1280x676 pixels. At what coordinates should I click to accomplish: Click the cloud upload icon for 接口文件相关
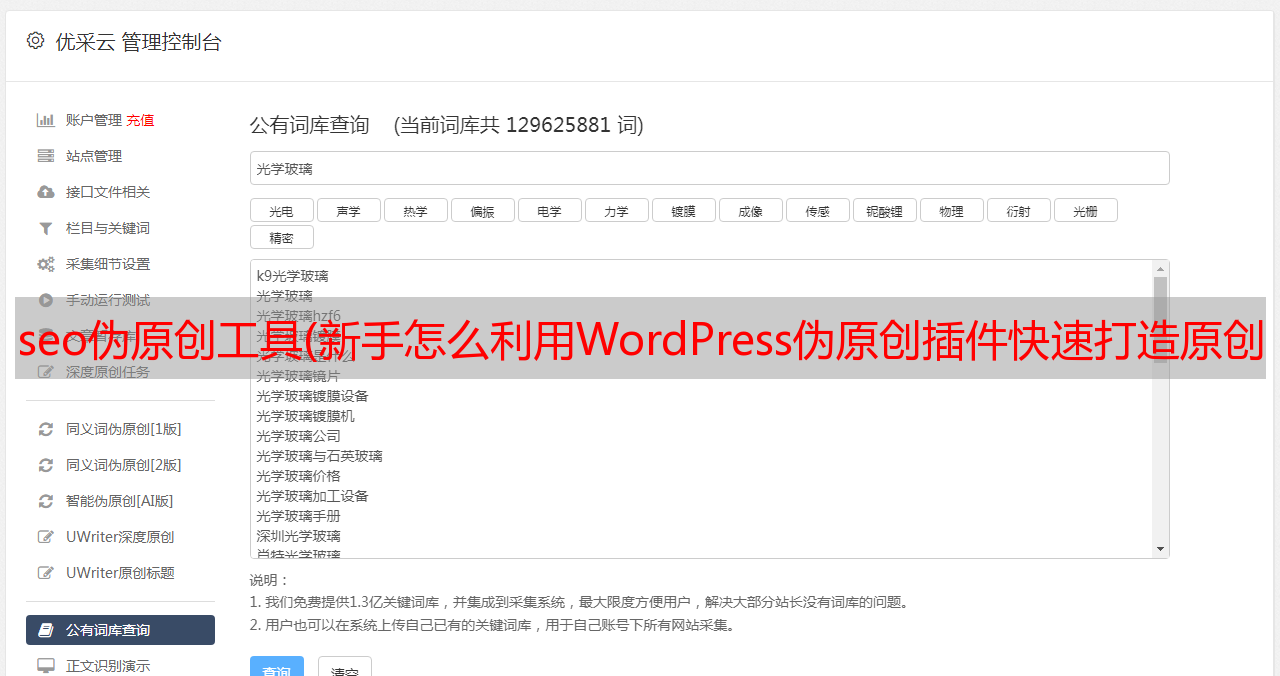[46, 192]
